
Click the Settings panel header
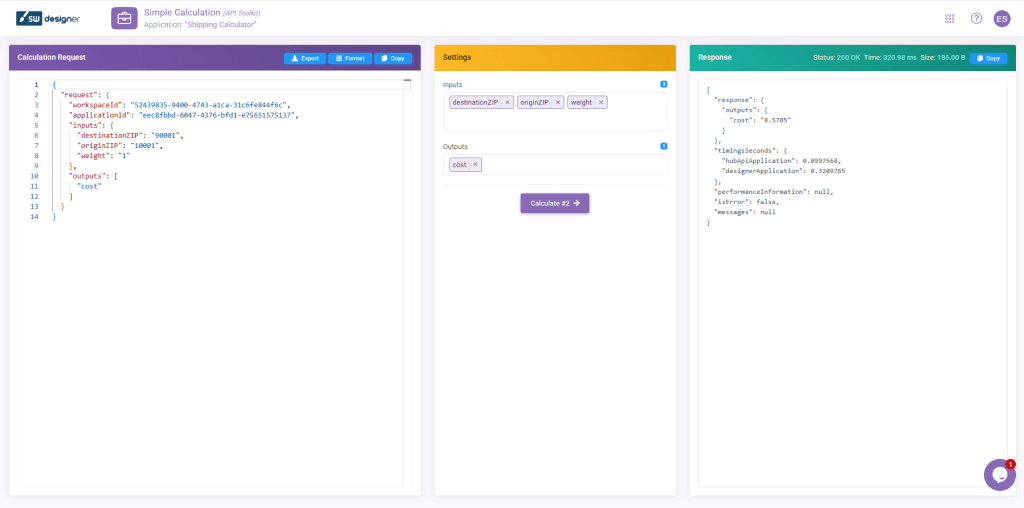(x=555, y=57)
